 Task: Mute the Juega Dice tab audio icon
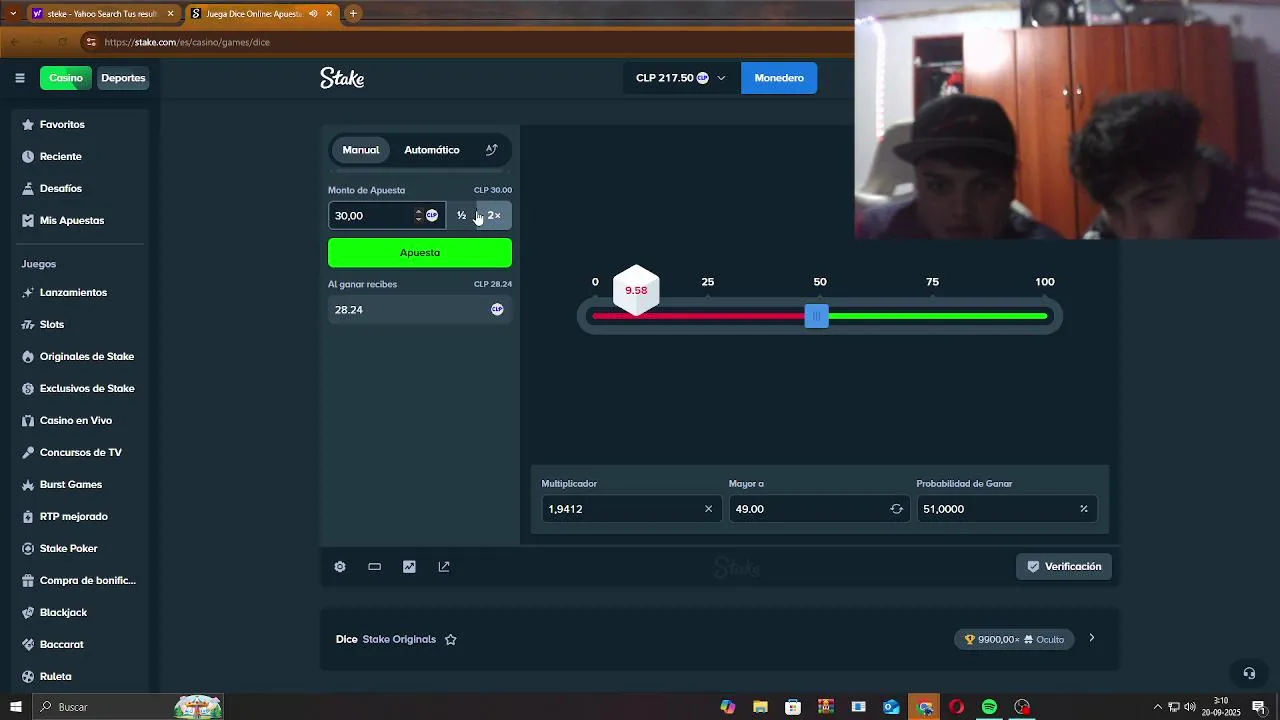pos(313,14)
